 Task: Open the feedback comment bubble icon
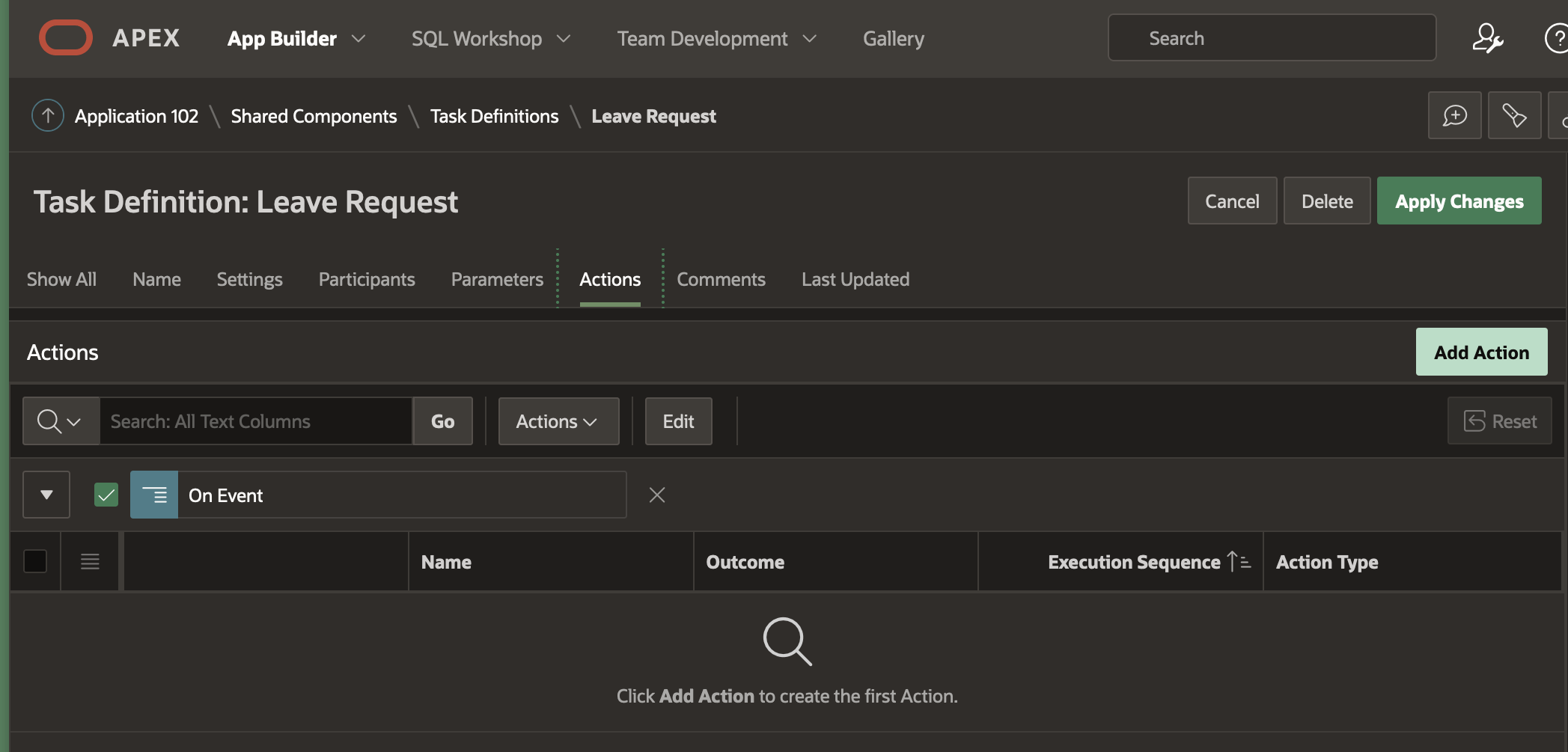1454,116
